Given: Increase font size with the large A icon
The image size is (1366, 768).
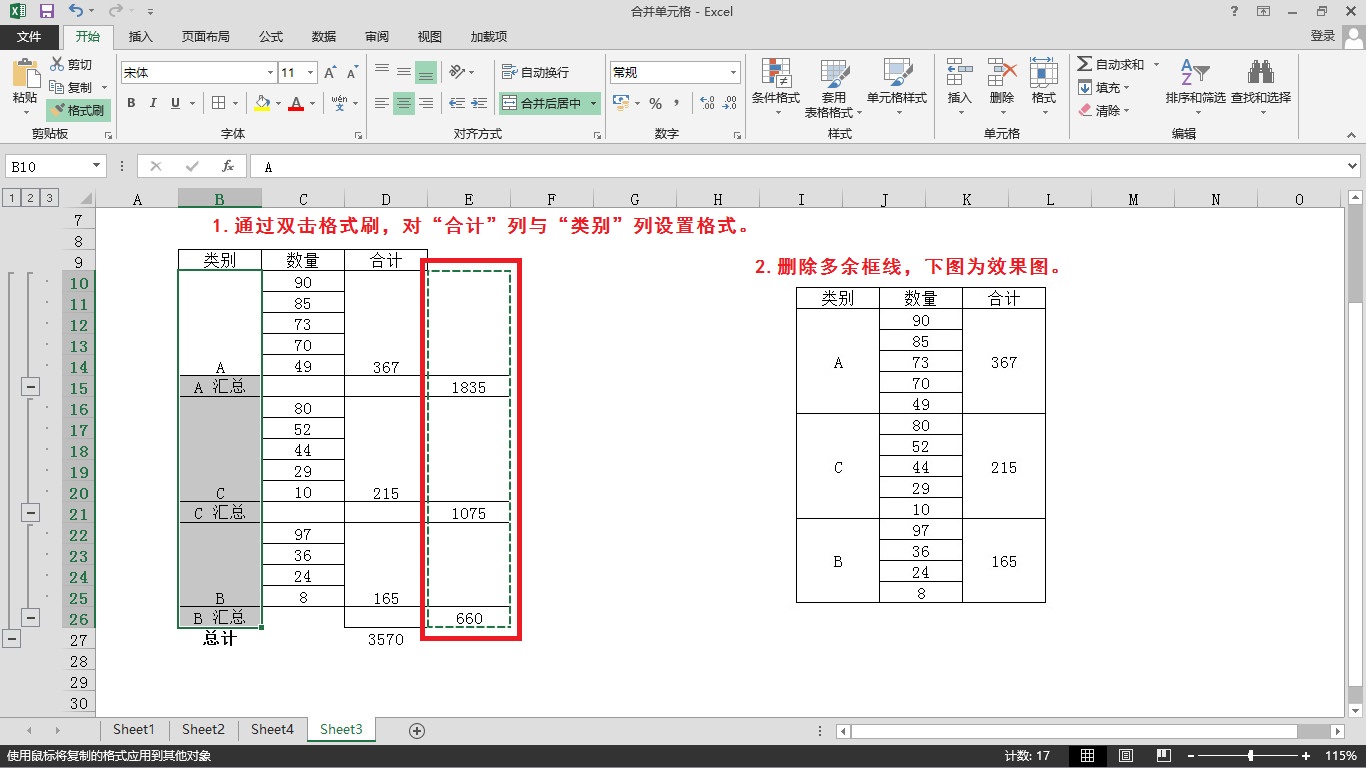Looking at the screenshot, I should tap(331, 73).
